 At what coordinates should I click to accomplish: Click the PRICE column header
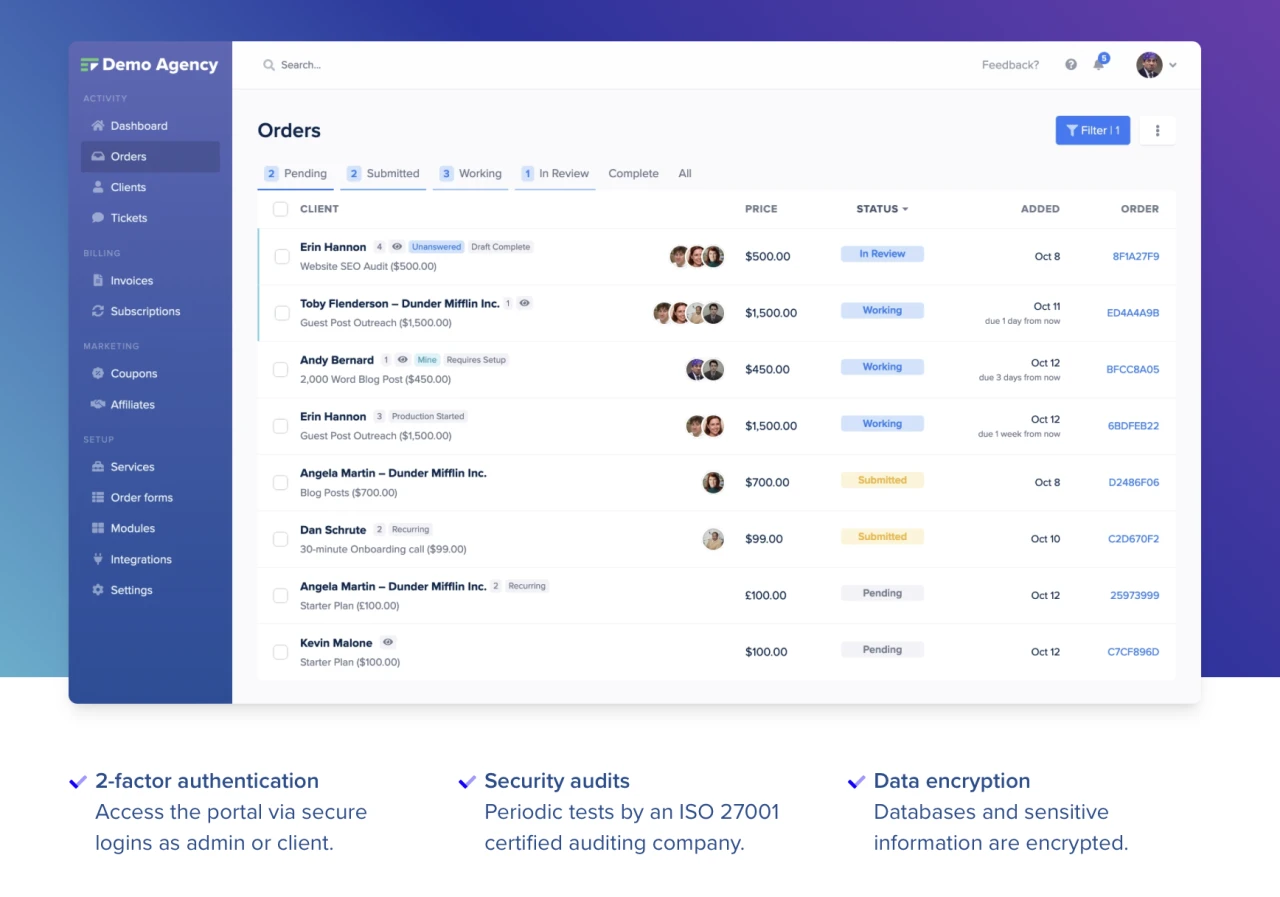click(761, 209)
